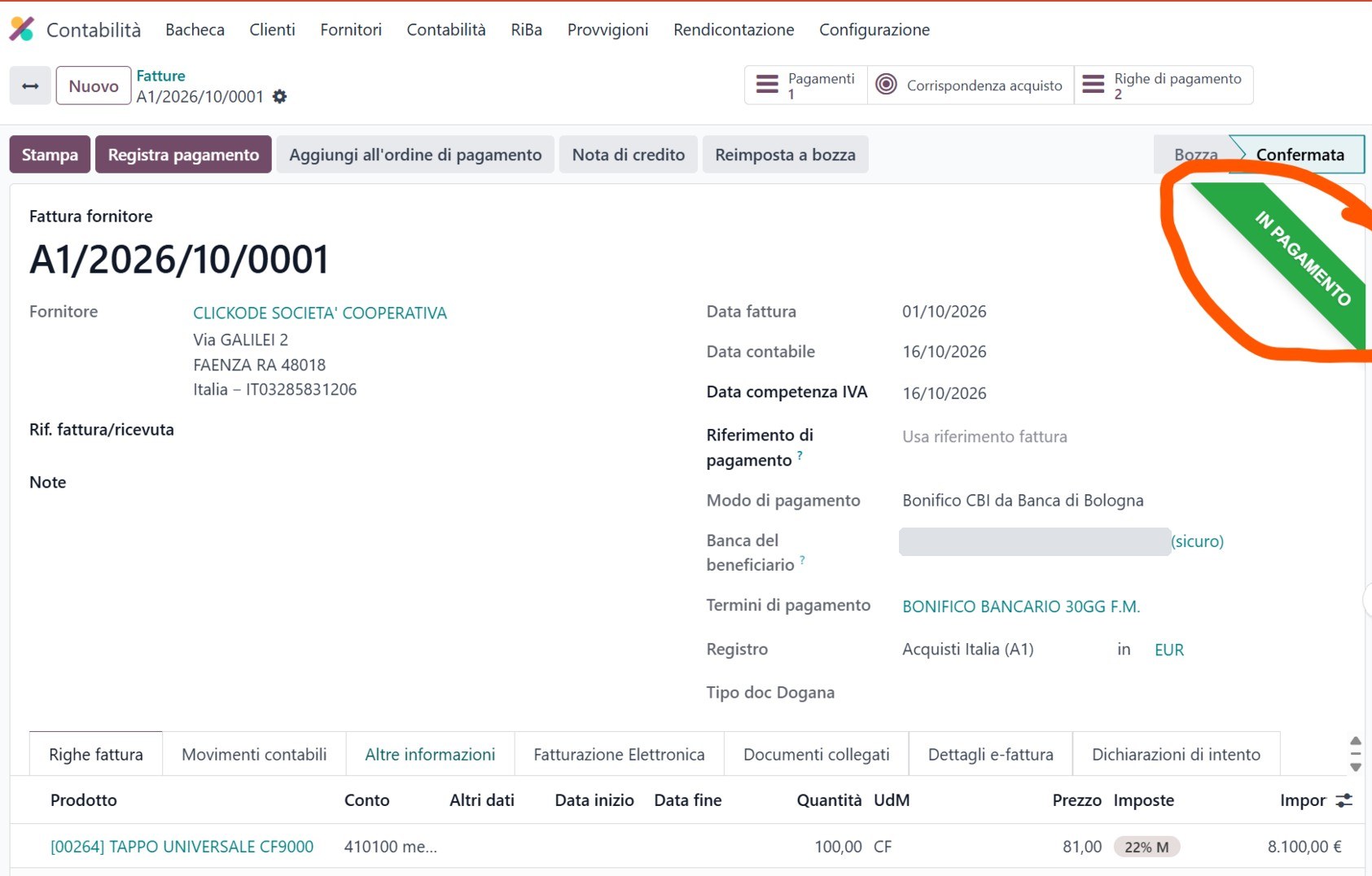Click the 22% M tax tag
The width and height of the screenshot is (1372, 876).
pyautogui.click(x=1146, y=847)
